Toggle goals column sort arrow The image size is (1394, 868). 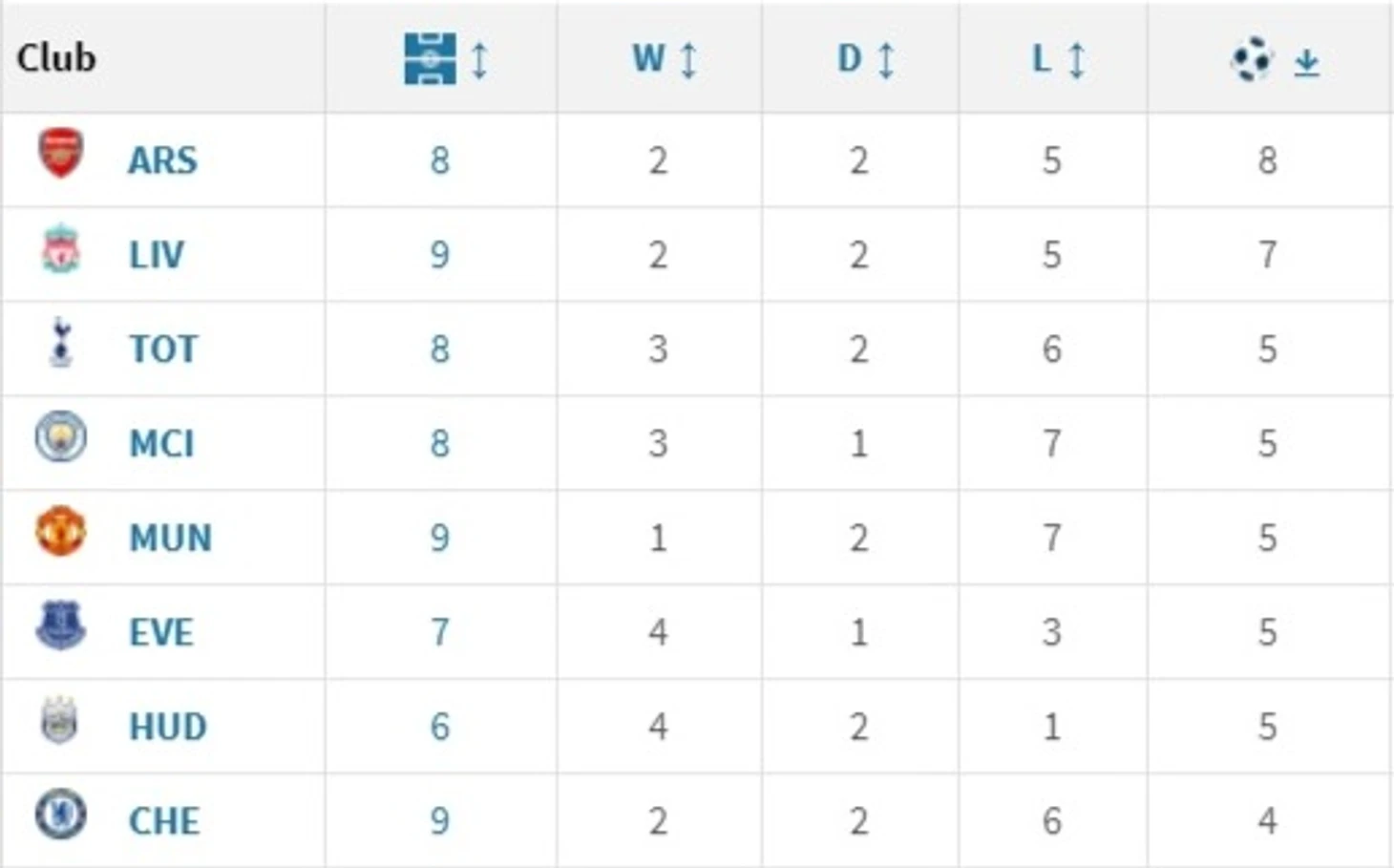click(x=1307, y=63)
